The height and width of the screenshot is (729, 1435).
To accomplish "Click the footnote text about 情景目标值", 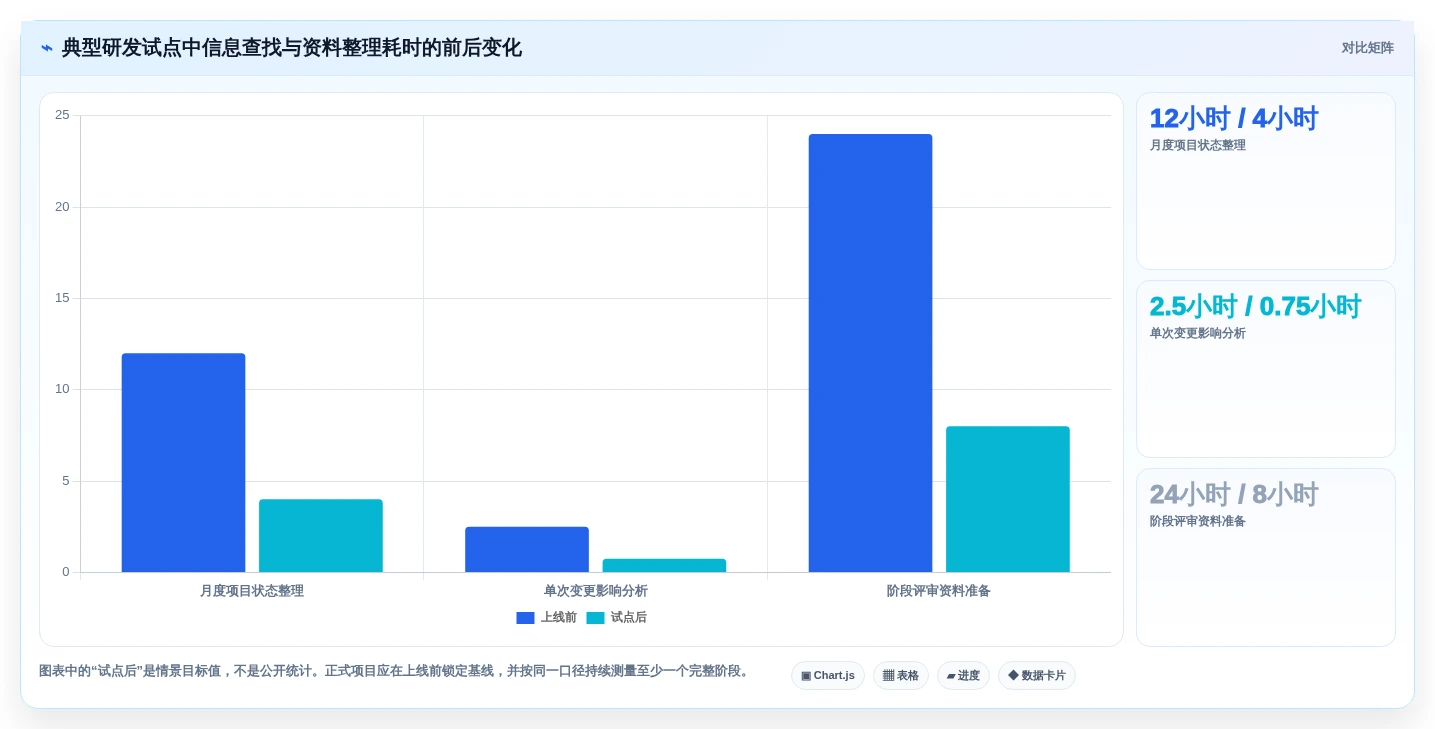I will [x=396, y=671].
